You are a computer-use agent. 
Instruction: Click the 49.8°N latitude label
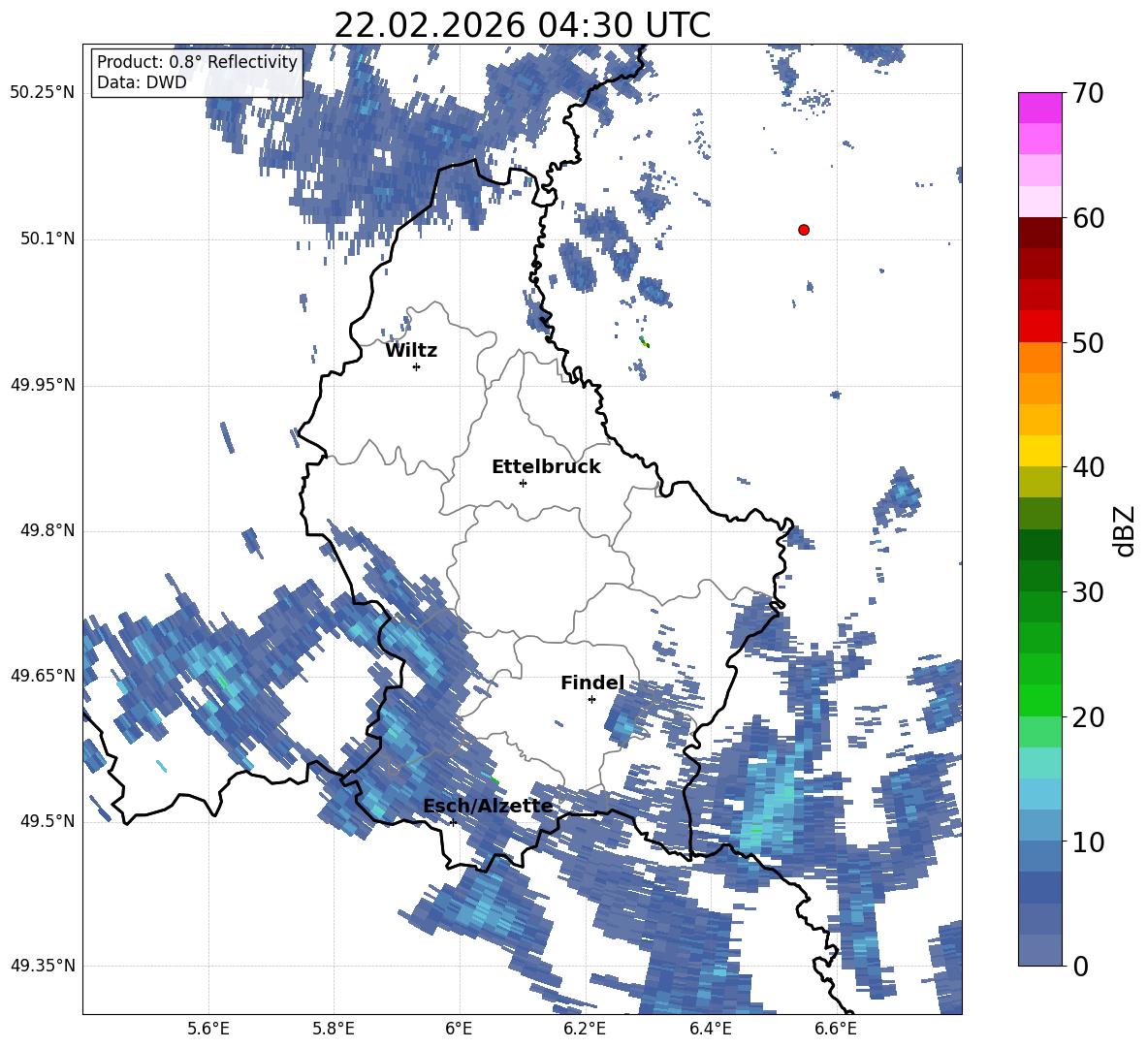tap(48, 530)
